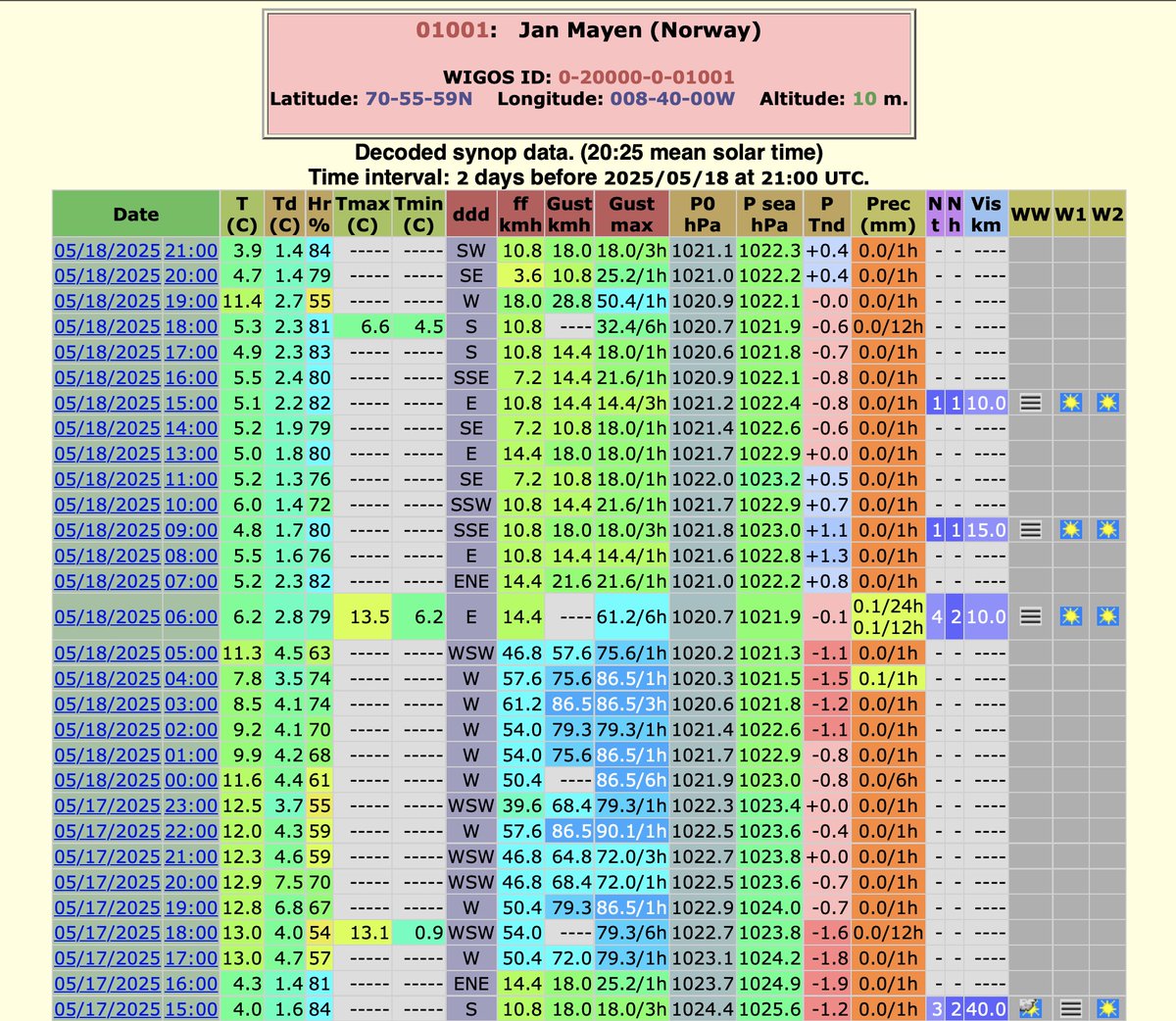Image resolution: width=1176 pixels, height=1021 pixels.
Task: Open the 05/18/2025 20:00 observation link
Action: (x=136, y=276)
